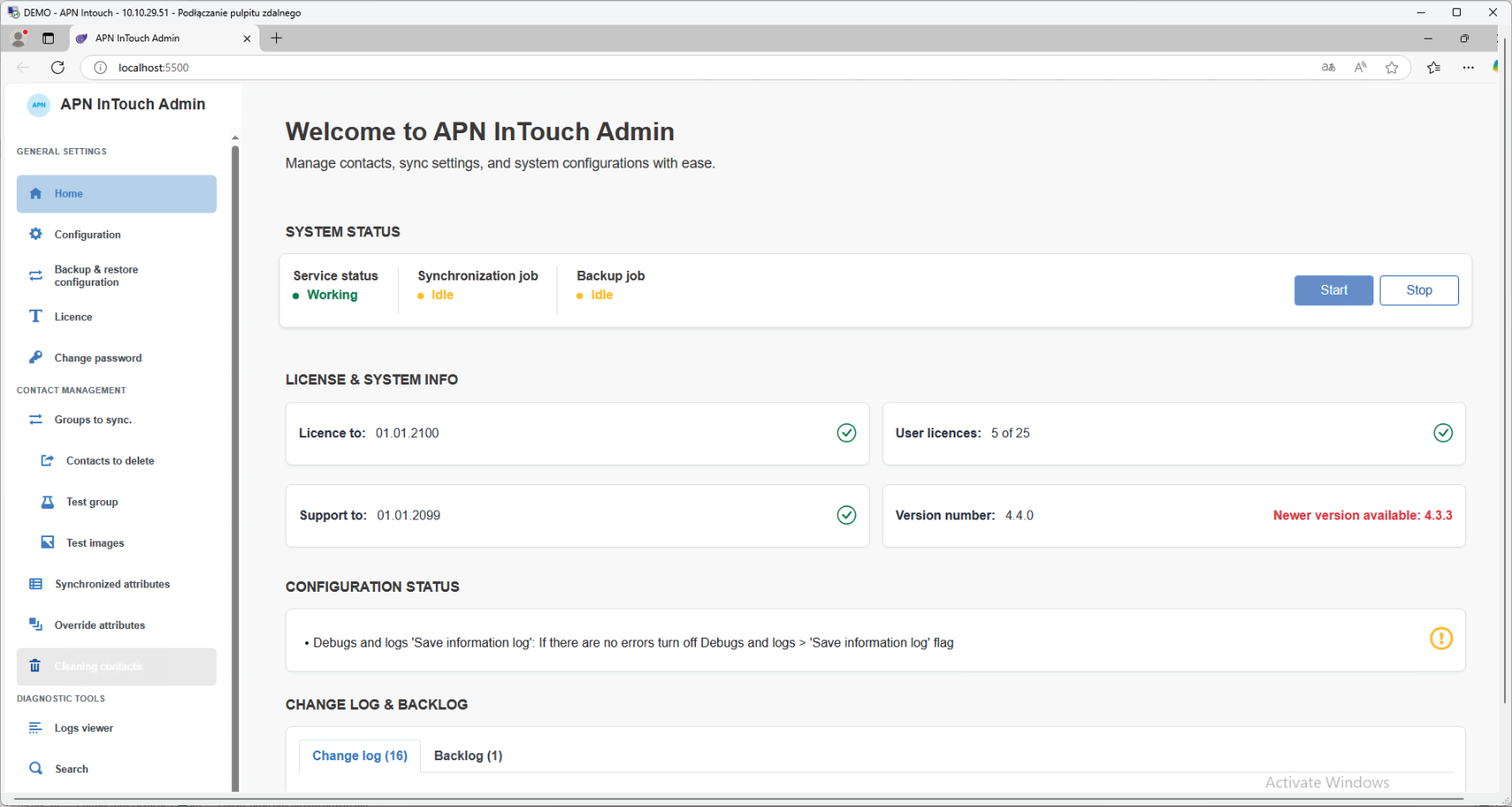Click the '01.01.2099' support date
Image resolution: width=1512 pixels, height=807 pixels.
[x=408, y=515]
